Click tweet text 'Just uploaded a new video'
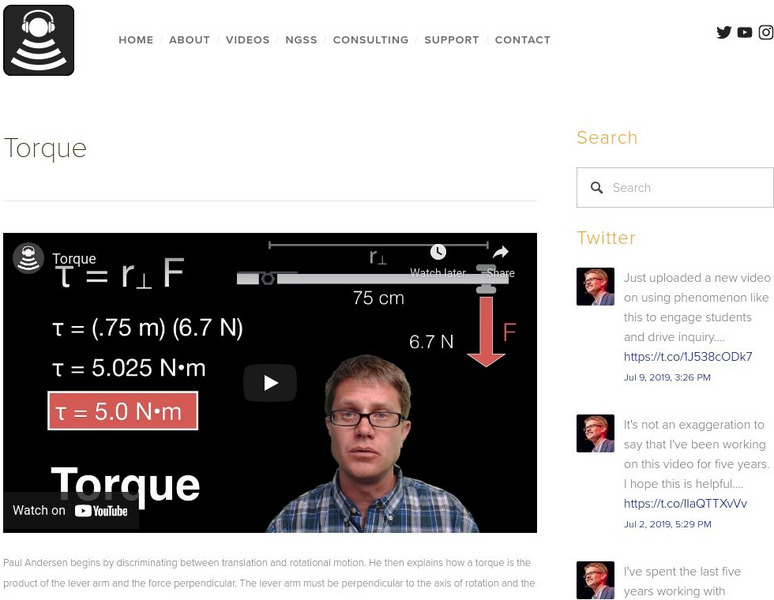This screenshot has width=774, height=600. (x=697, y=278)
